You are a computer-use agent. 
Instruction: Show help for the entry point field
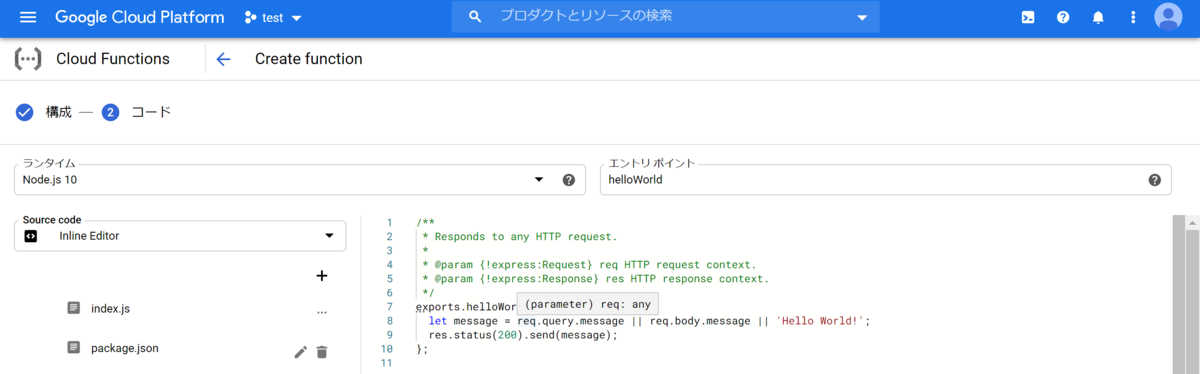click(1155, 180)
